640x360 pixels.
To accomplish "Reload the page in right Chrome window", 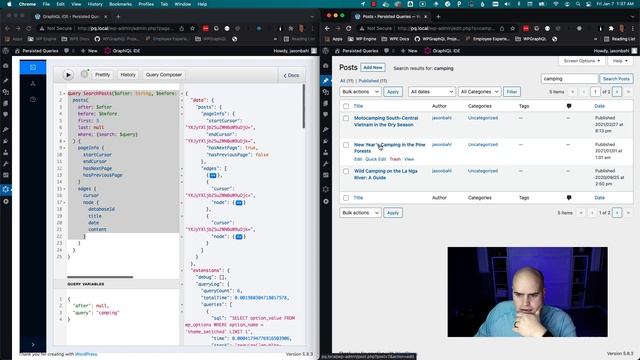I will click(x=349, y=28).
